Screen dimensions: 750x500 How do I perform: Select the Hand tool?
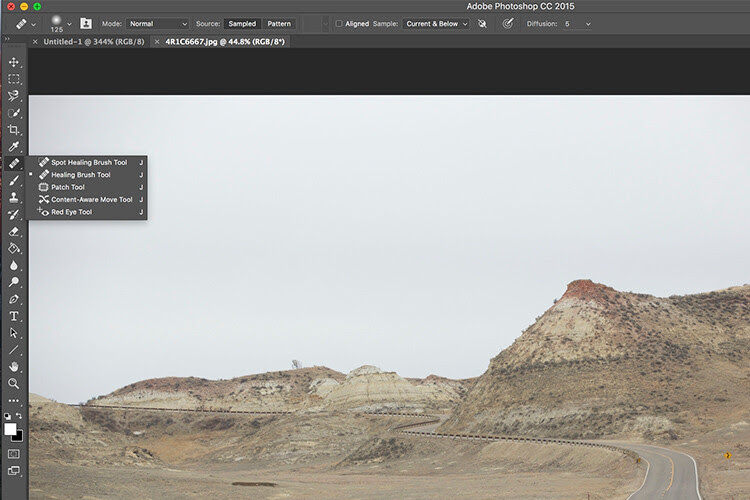click(x=13, y=367)
